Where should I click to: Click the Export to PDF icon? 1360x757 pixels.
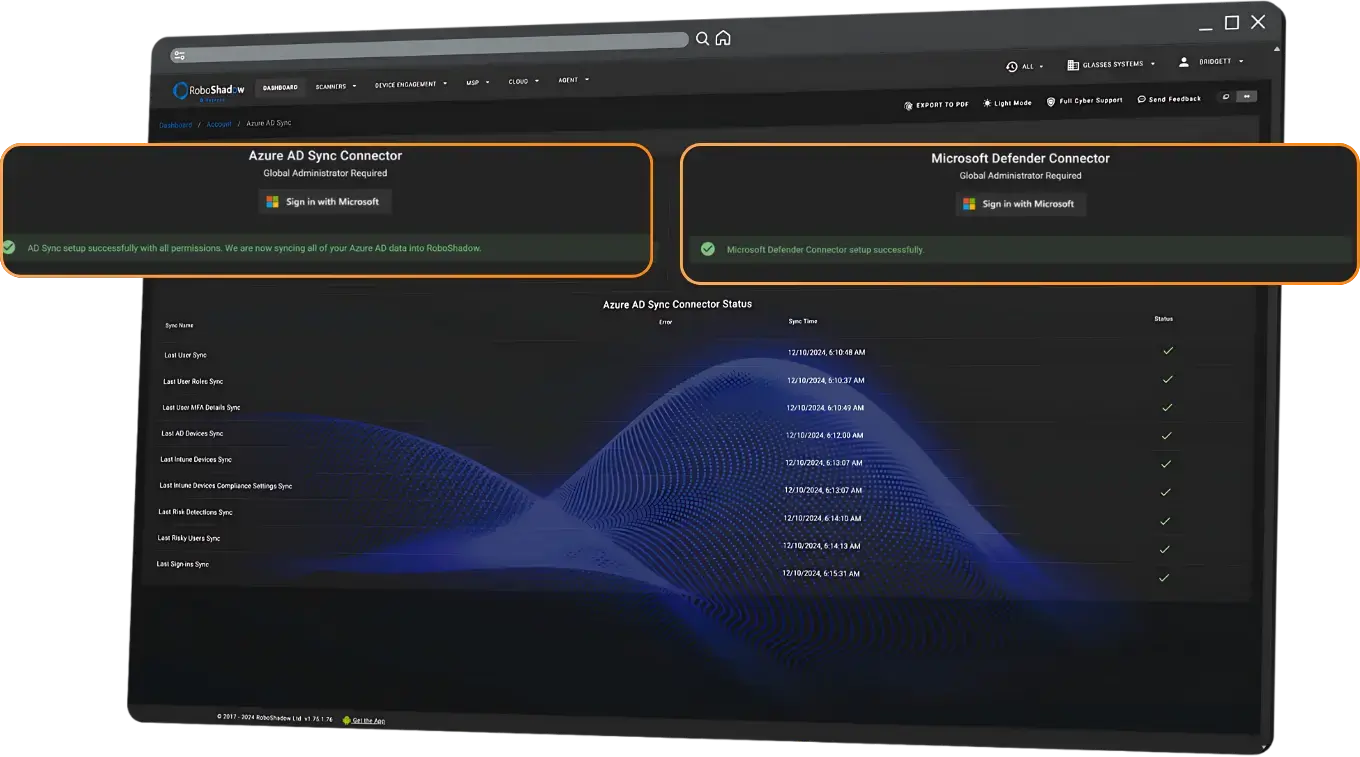click(x=908, y=105)
